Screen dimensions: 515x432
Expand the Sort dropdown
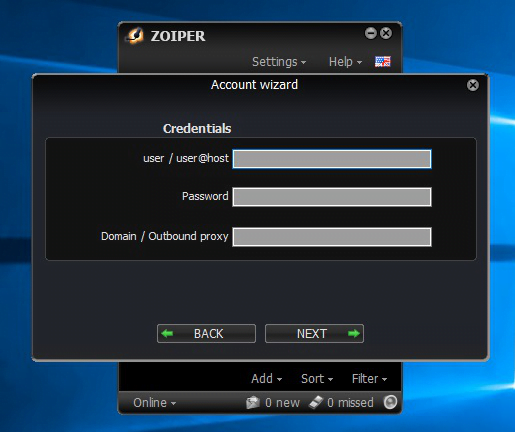[317, 379]
